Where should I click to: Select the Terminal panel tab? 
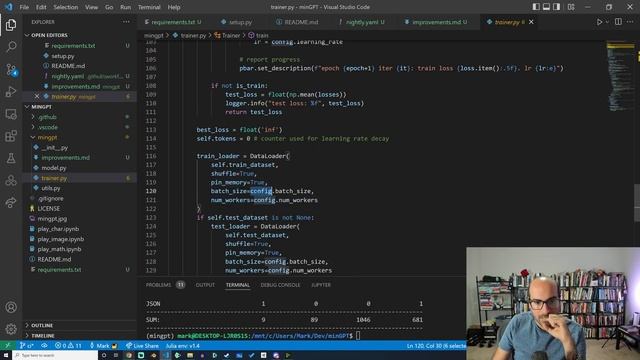point(238,285)
